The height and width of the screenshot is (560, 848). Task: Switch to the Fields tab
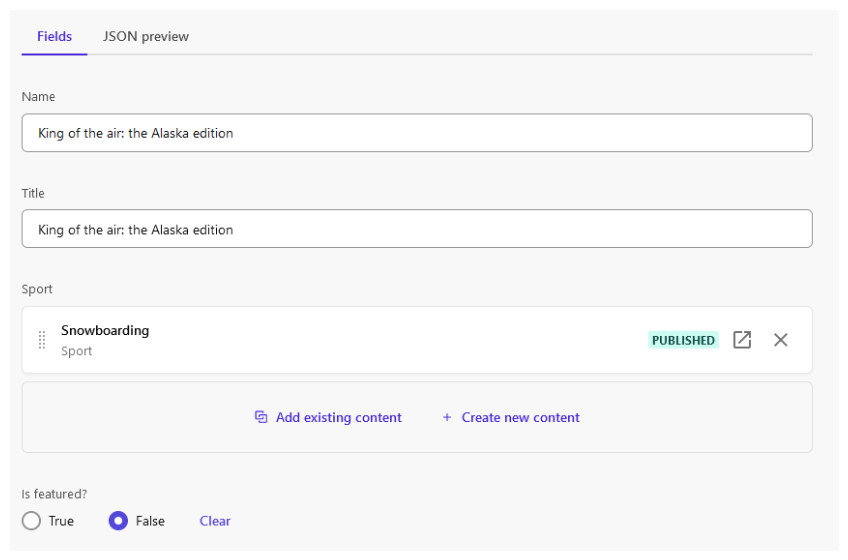pyautogui.click(x=54, y=36)
